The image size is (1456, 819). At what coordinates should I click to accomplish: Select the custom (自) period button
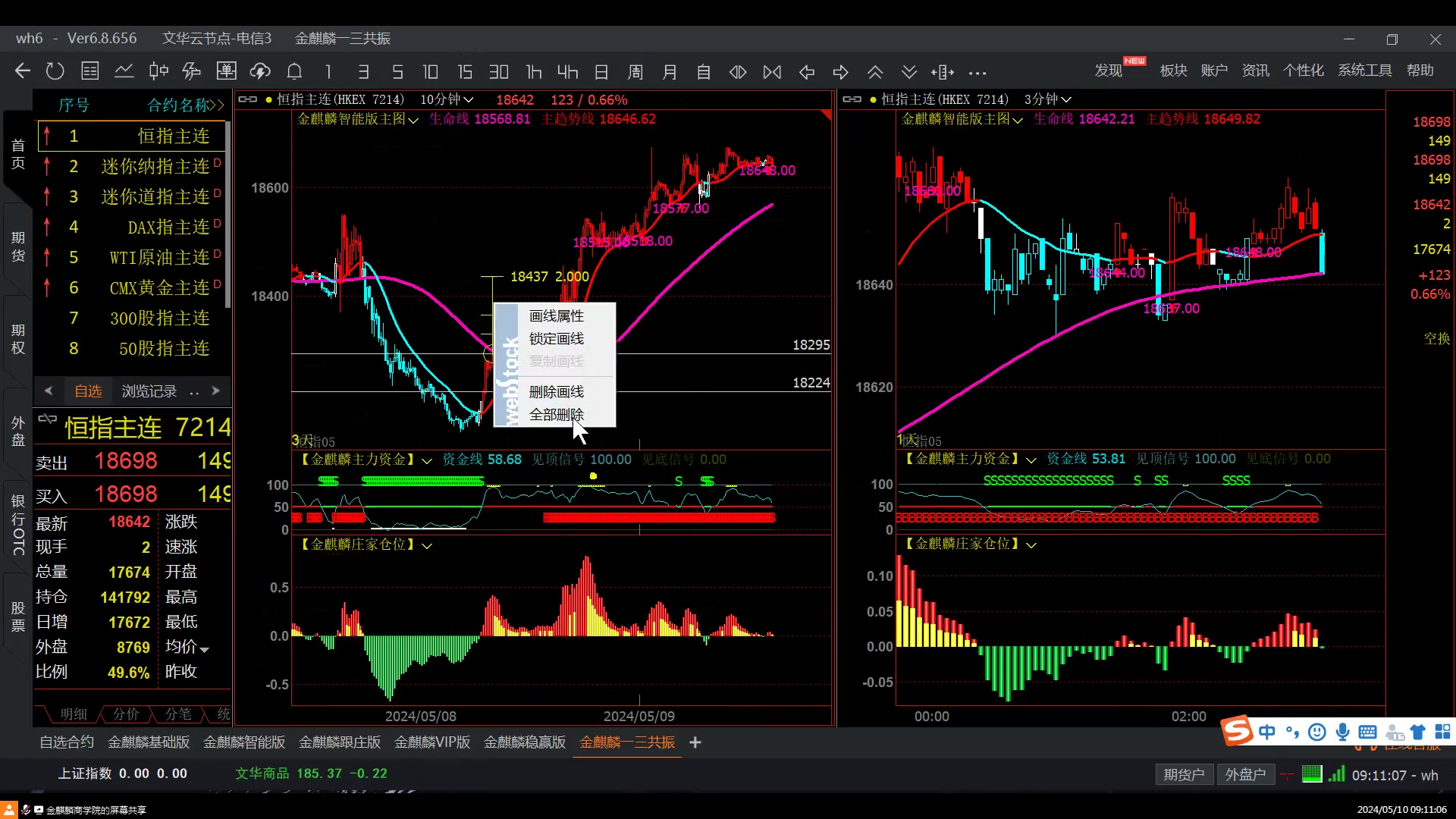point(704,71)
